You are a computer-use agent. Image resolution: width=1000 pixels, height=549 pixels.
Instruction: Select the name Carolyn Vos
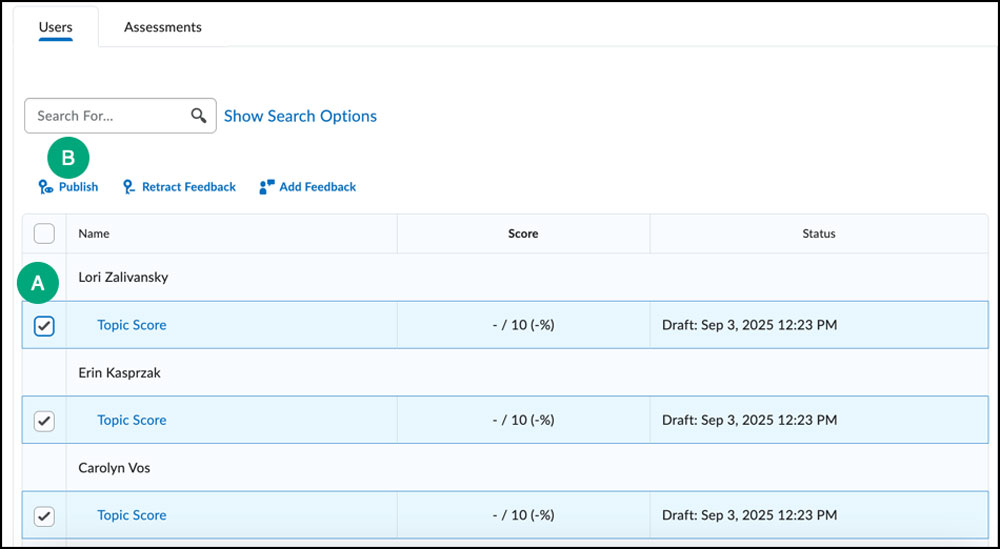coord(114,467)
